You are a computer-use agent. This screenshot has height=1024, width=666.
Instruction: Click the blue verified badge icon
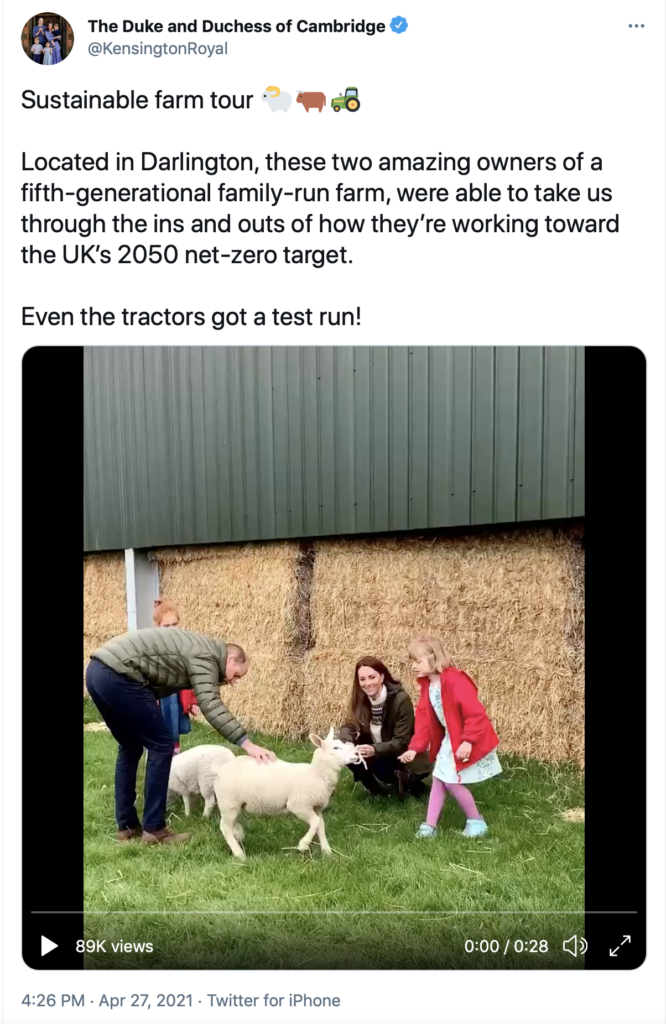399,25
